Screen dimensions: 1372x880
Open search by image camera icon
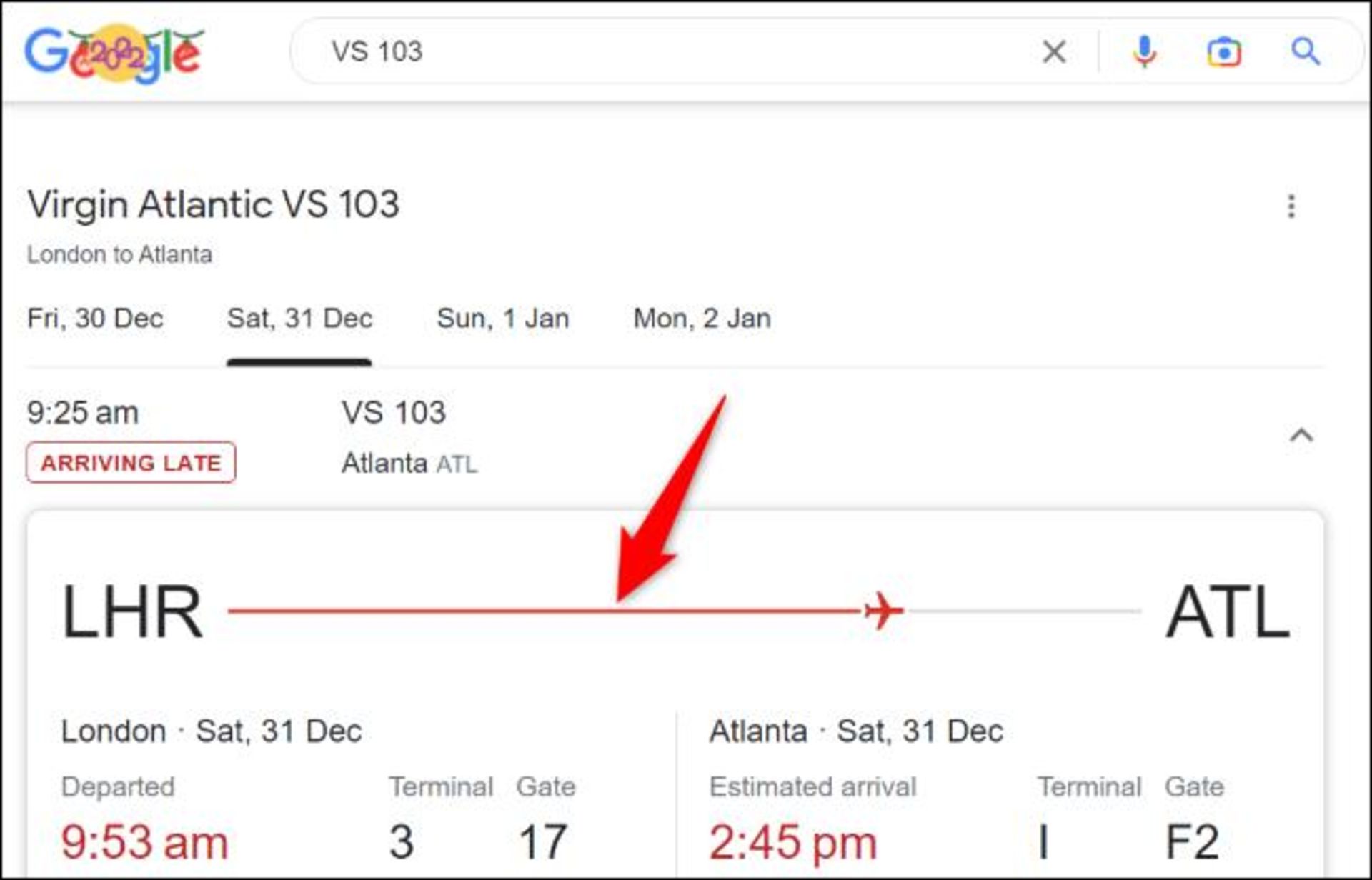[1223, 52]
